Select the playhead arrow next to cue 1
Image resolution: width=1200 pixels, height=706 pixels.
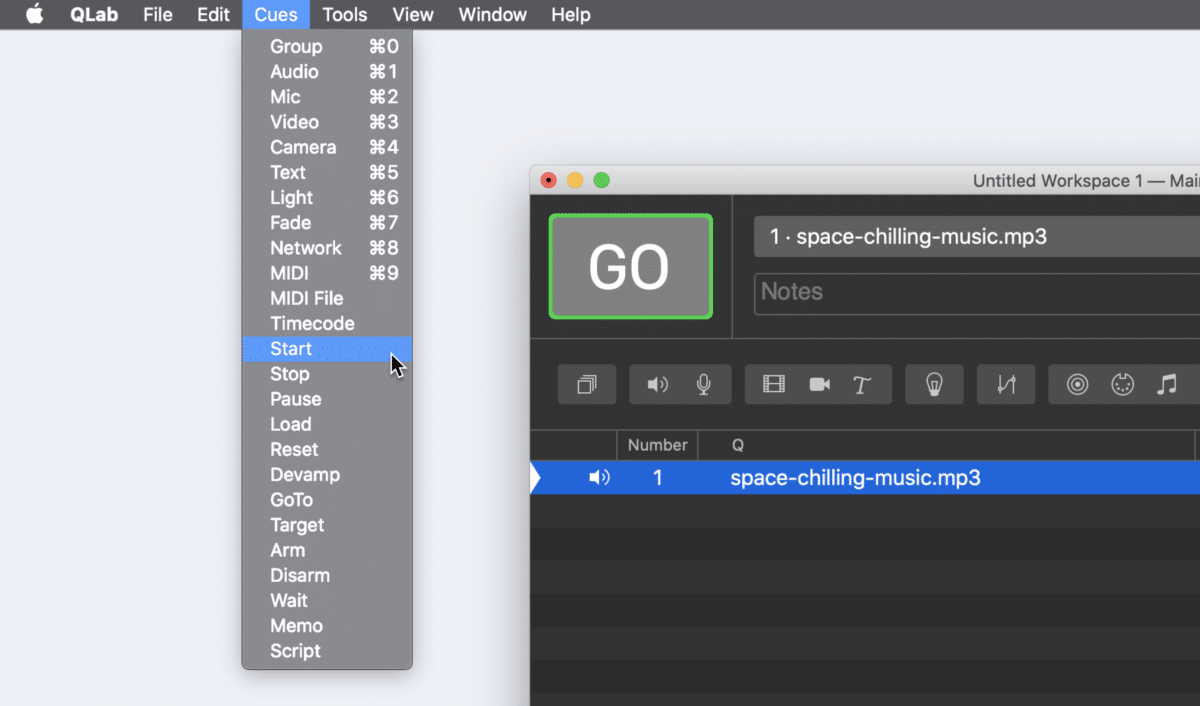click(x=537, y=477)
